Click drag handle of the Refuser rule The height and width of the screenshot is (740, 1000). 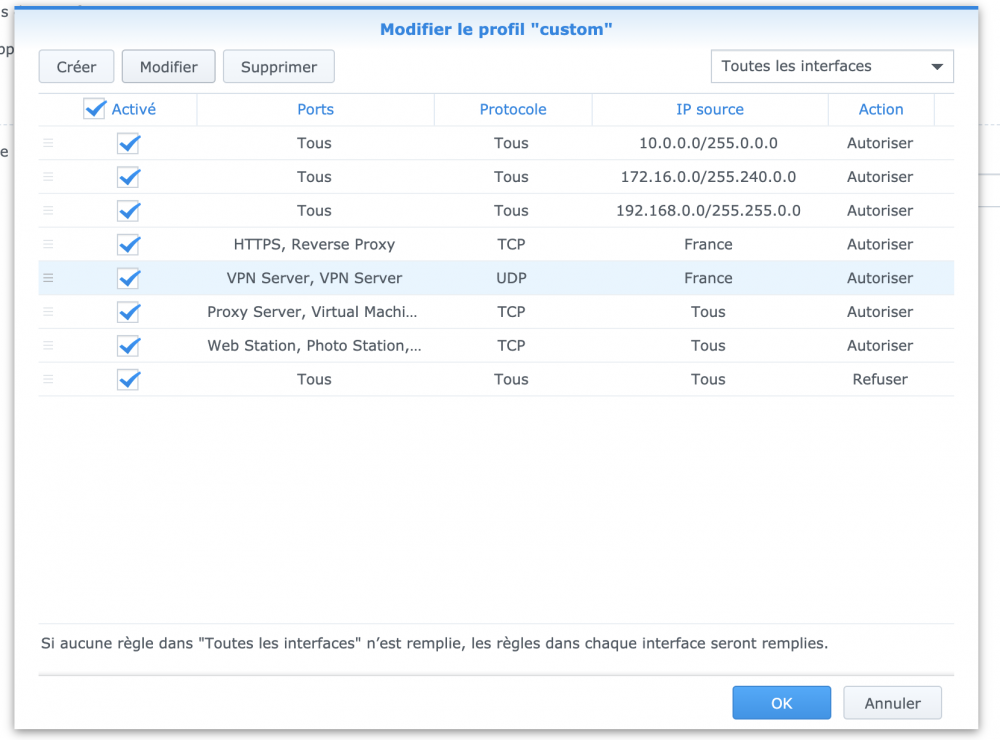pyautogui.click(x=48, y=380)
